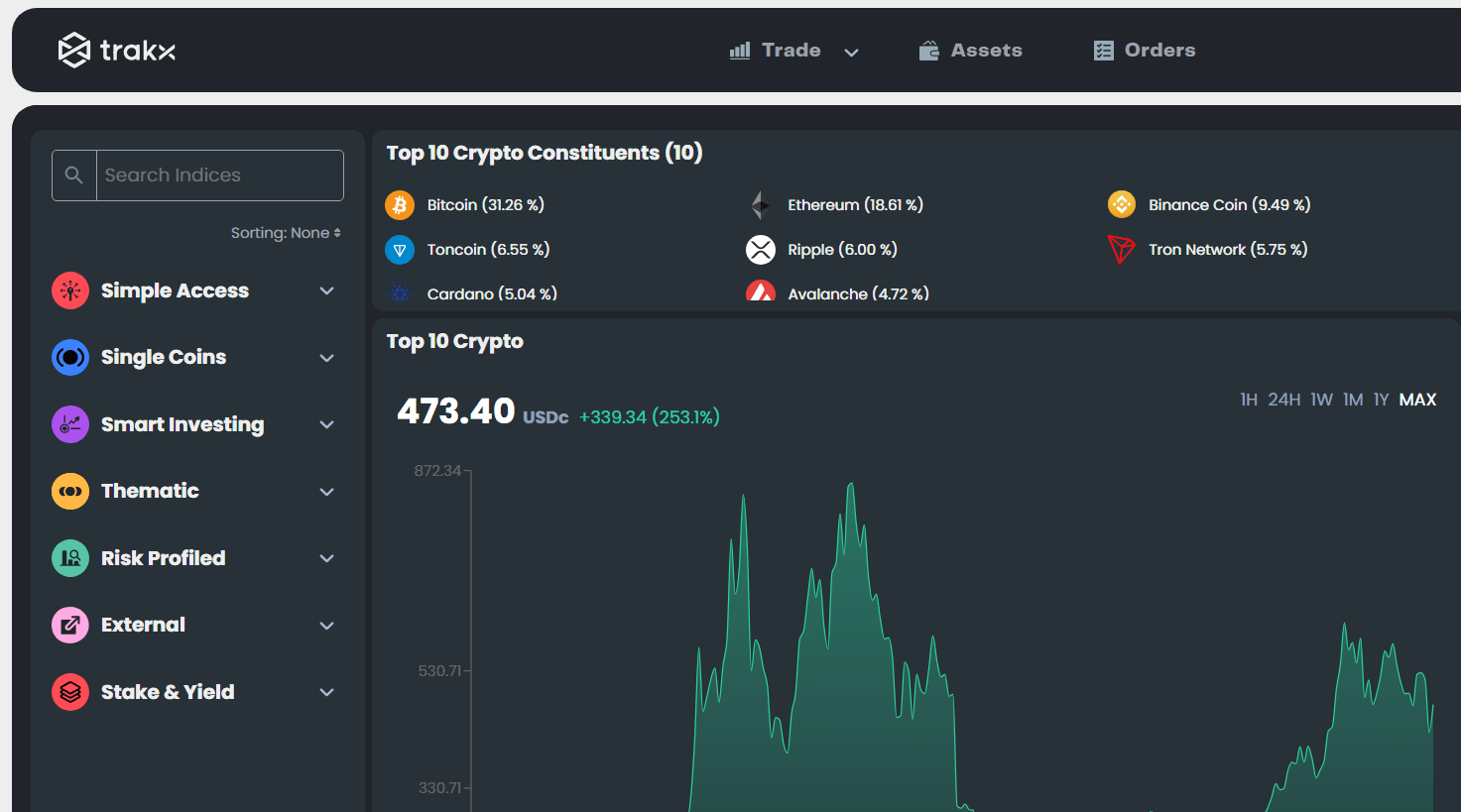This screenshot has height=812, width=1461.
Task: Click the Bitcoin icon in the constituents list
Action: 400,204
